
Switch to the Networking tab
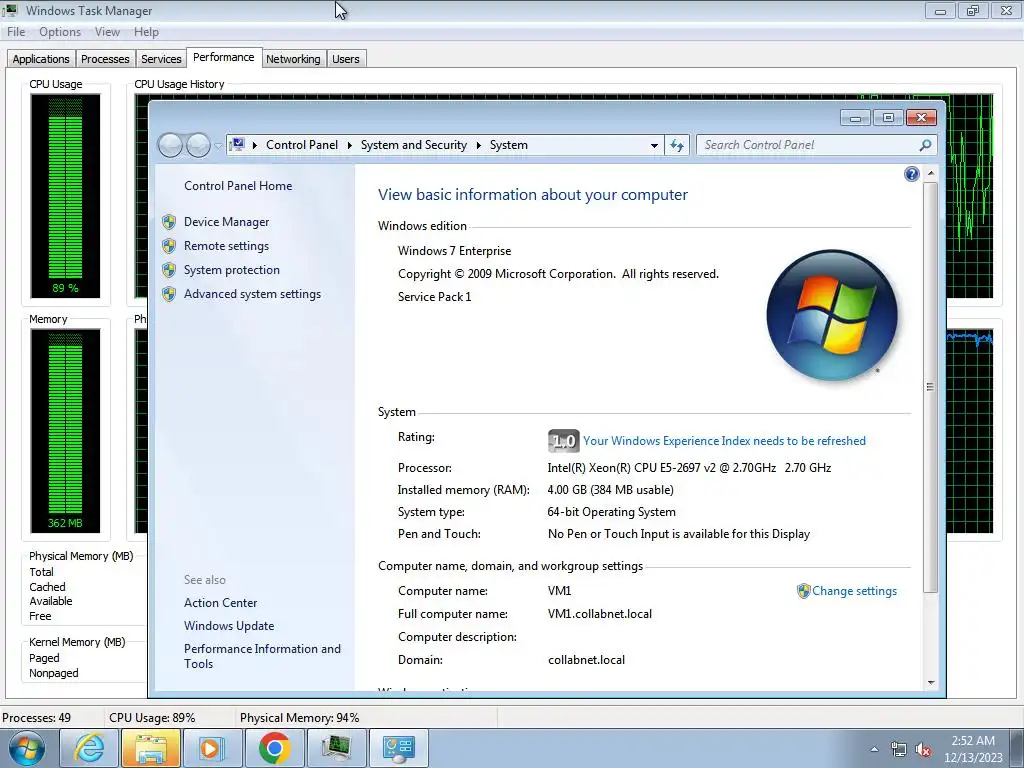[293, 59]
